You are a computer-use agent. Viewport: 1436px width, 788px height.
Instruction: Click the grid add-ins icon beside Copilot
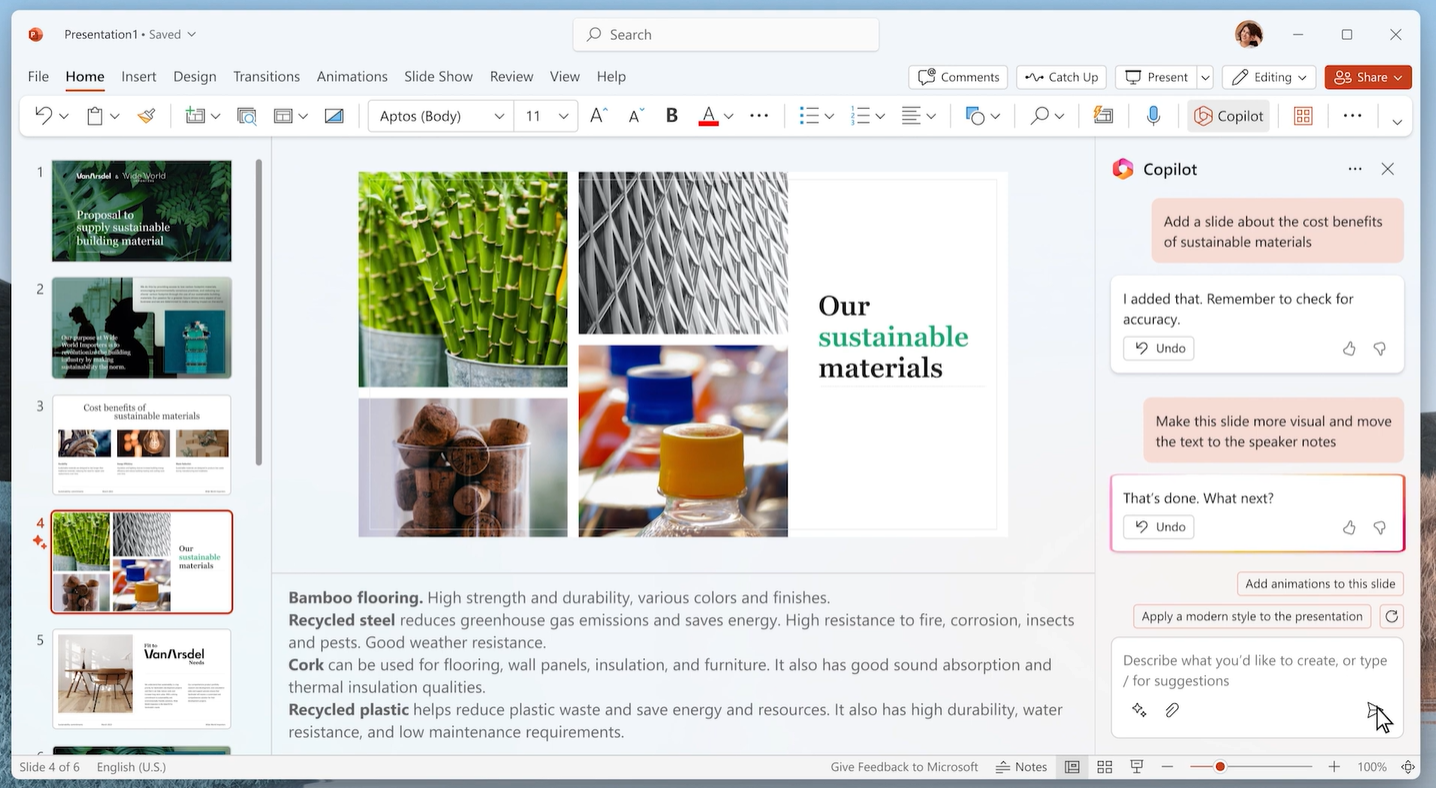click(1303, 116)
